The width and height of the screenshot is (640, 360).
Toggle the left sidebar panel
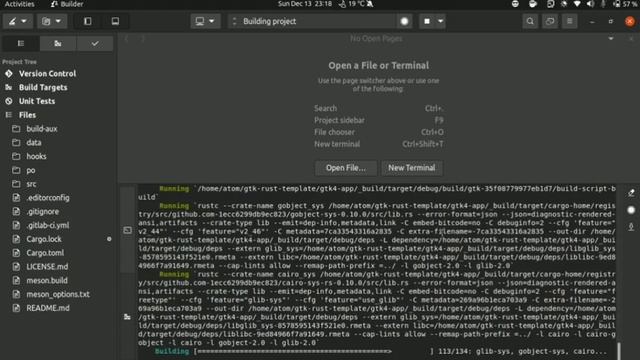87,21
